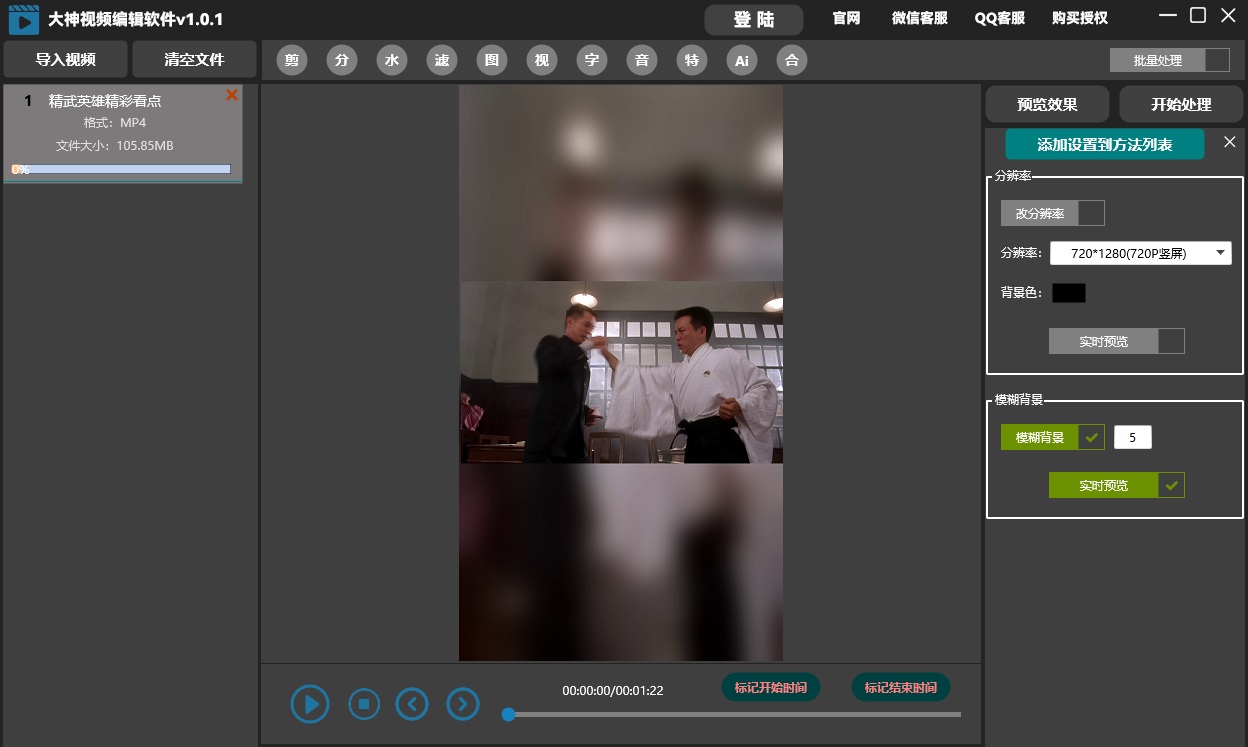Toggle 改分辨率 change resolution switch

(1053, 213)
